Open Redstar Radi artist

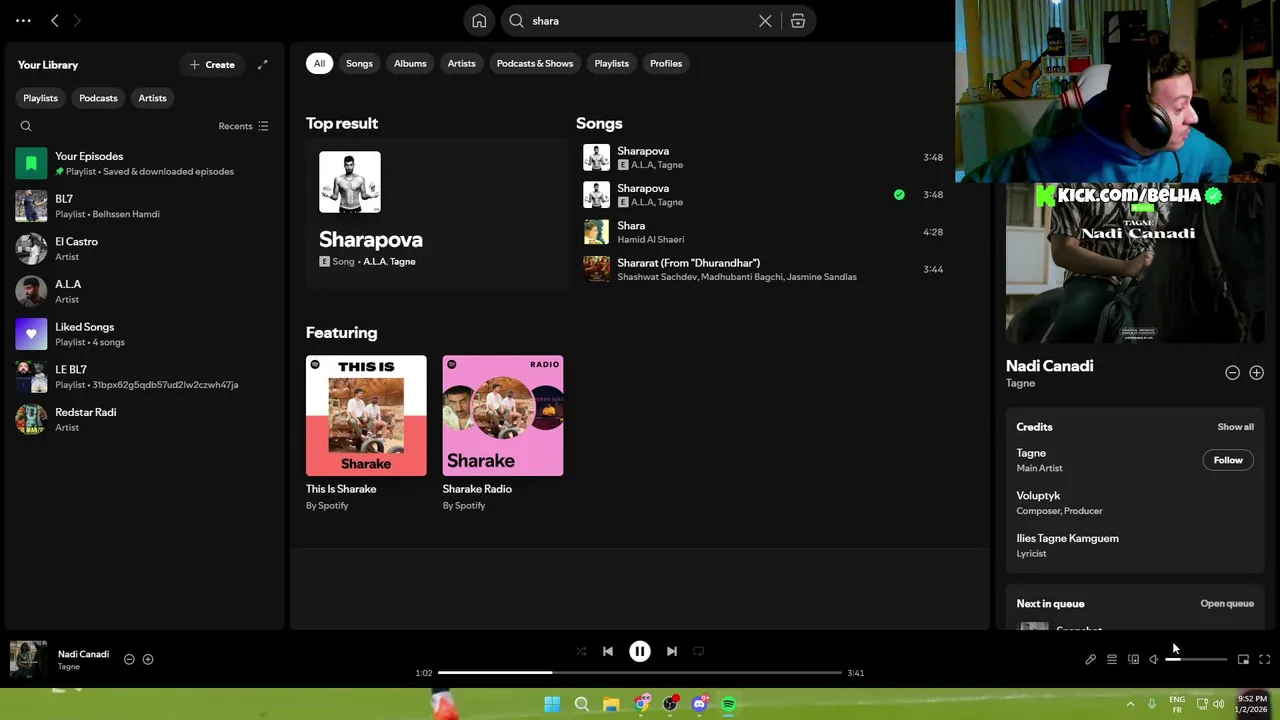tap(144, 419)
